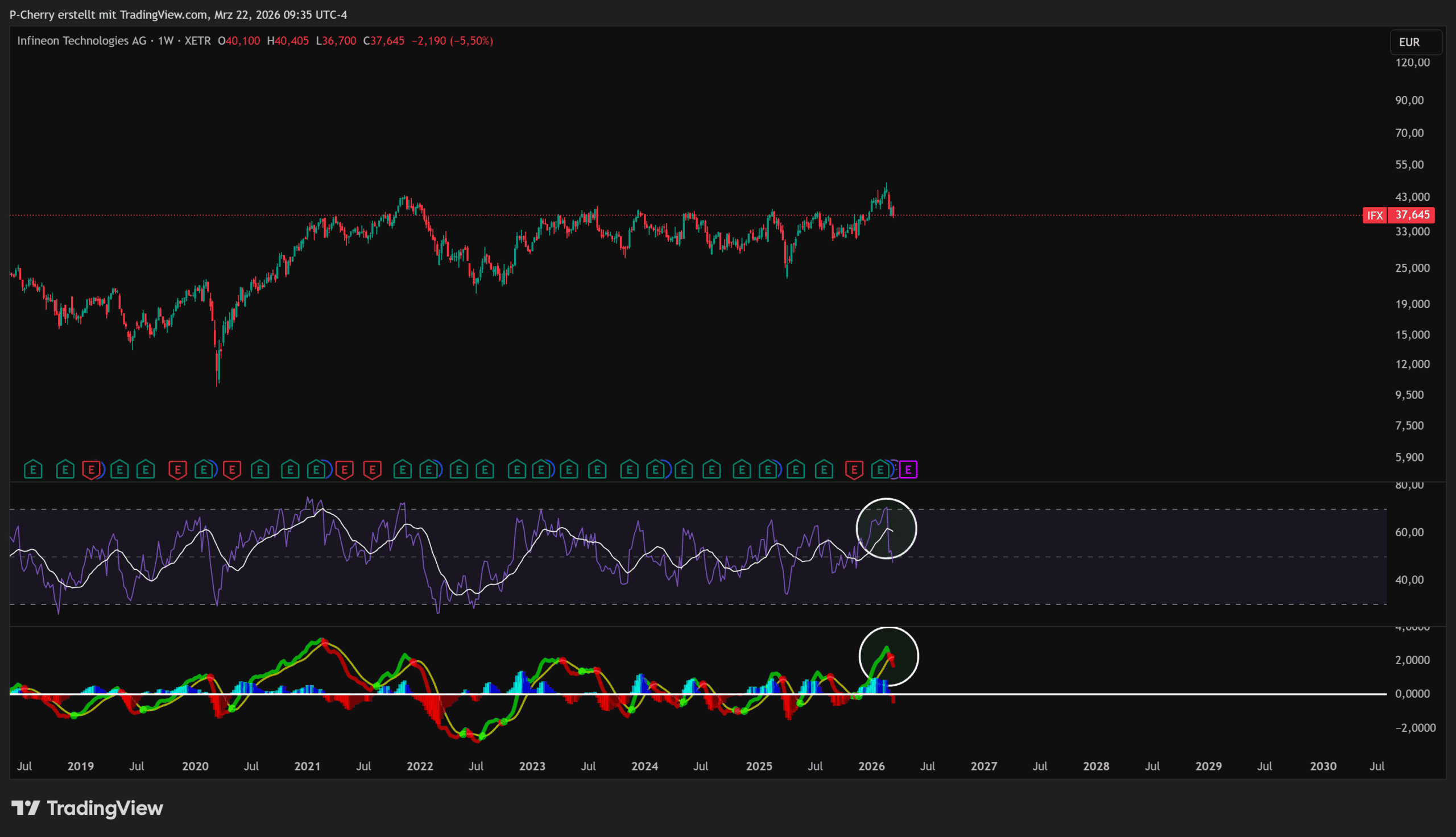Click the 2026 label on time axis
The image size is (1456, 837).
coord(871,766)
